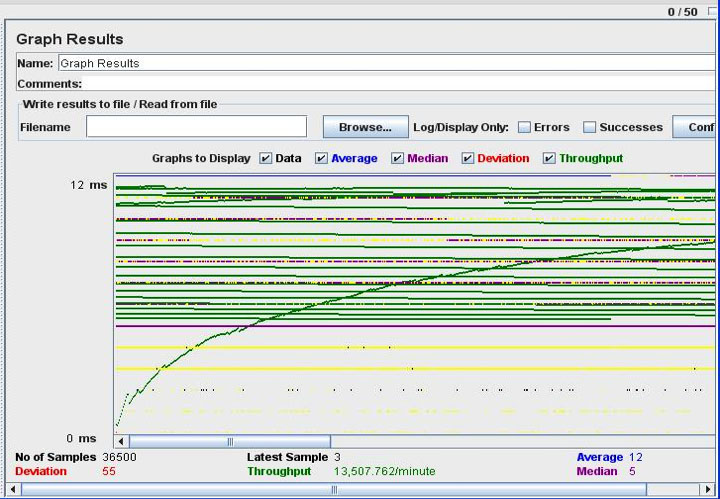Viewport: 720px width, 499px height.
Task: Enable the Errors only checkbox
Action: click(524, 127)
